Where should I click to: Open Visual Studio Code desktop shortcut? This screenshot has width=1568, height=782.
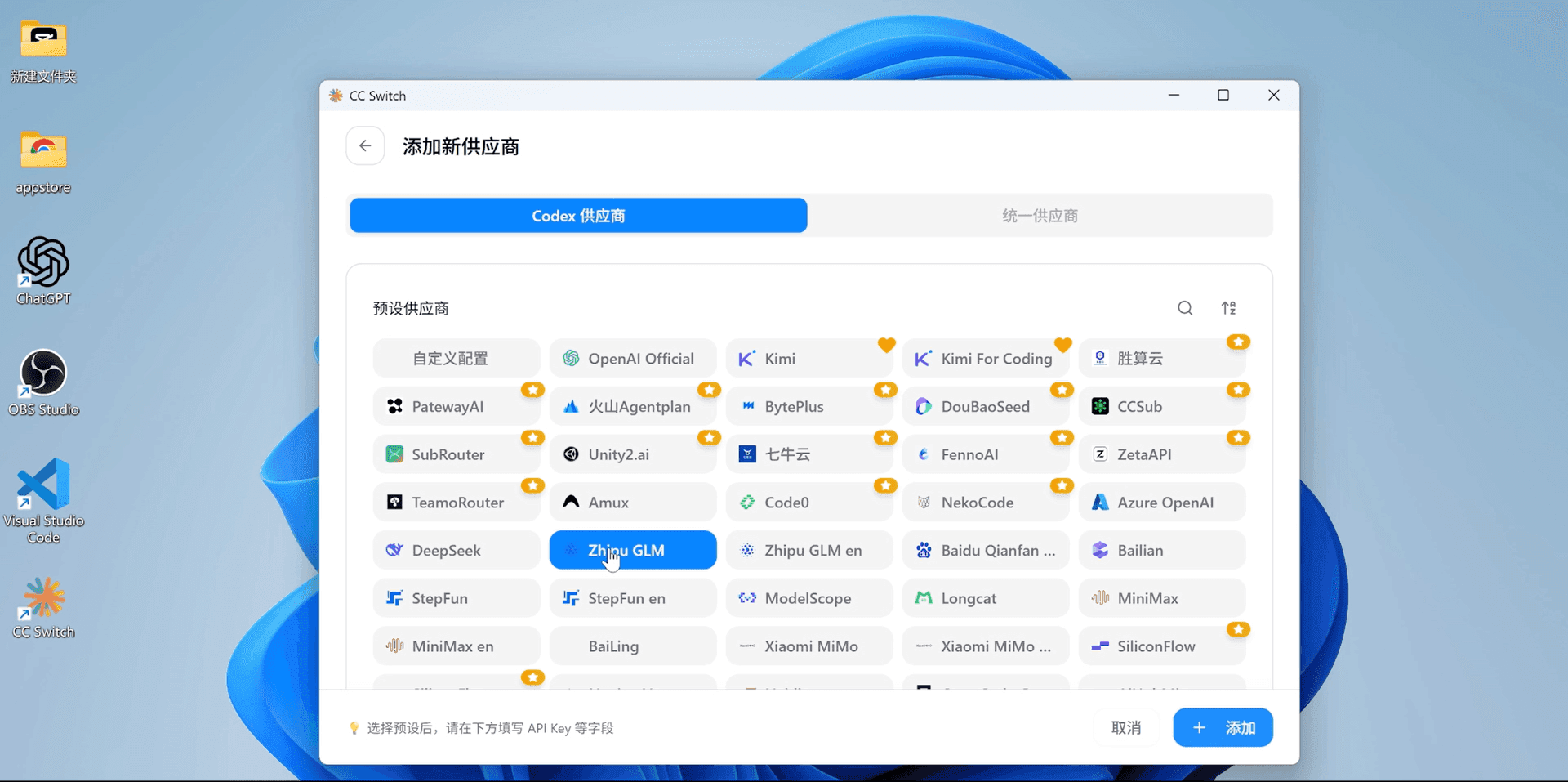43,500
